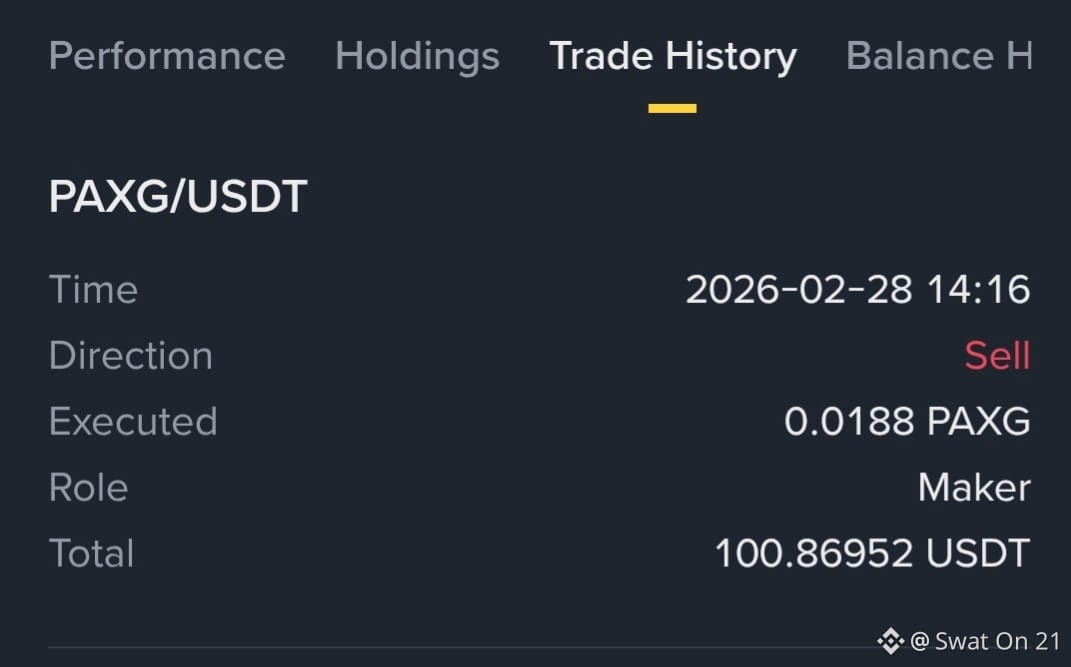Open the Balance History tab
This screenshot has height=667, width=1071.
[x=938, y=56]
